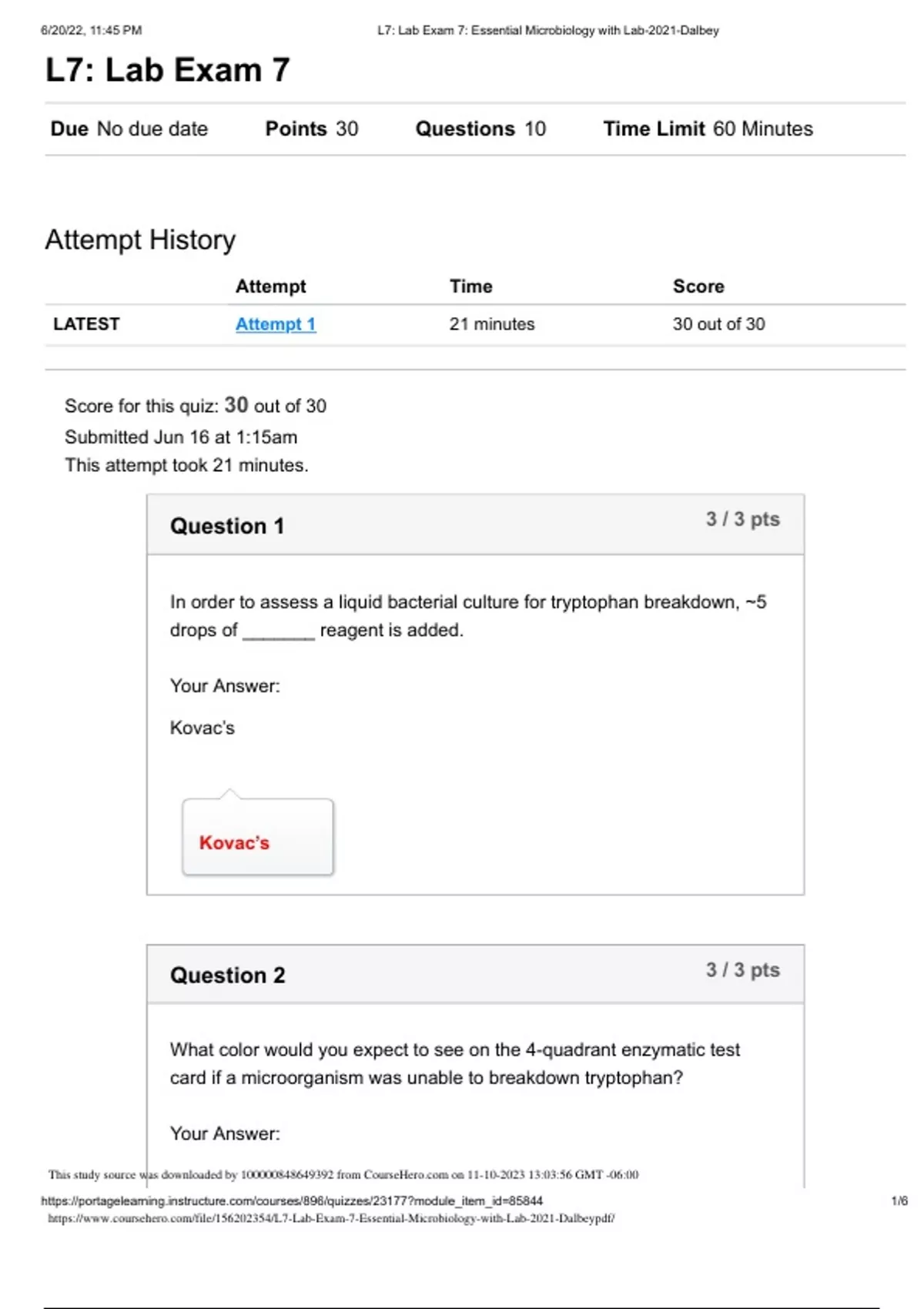The image size is (924, 1309).
Task: Click the Attempt History heading
Action: point(140,239)
